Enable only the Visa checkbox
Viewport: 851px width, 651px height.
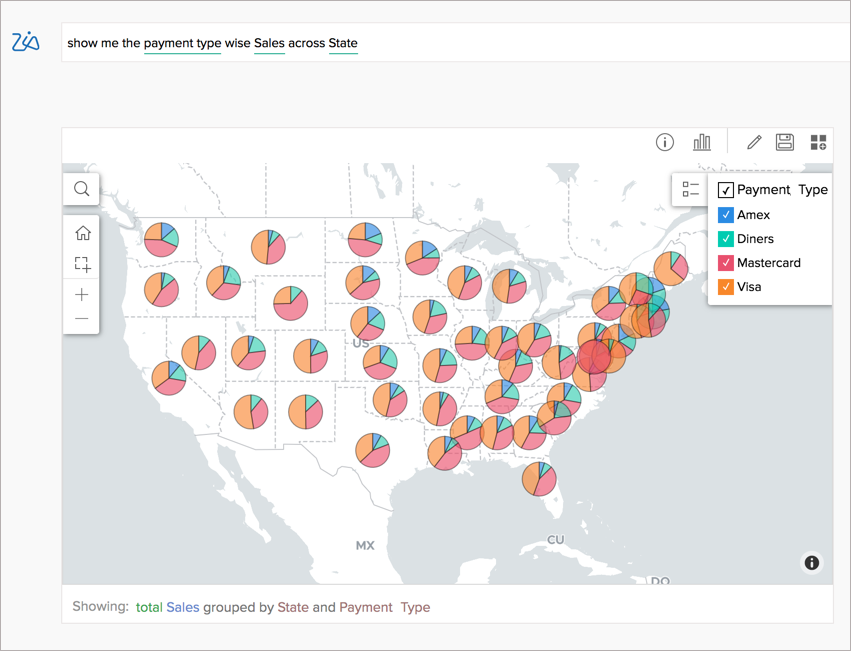click(724, 286)
